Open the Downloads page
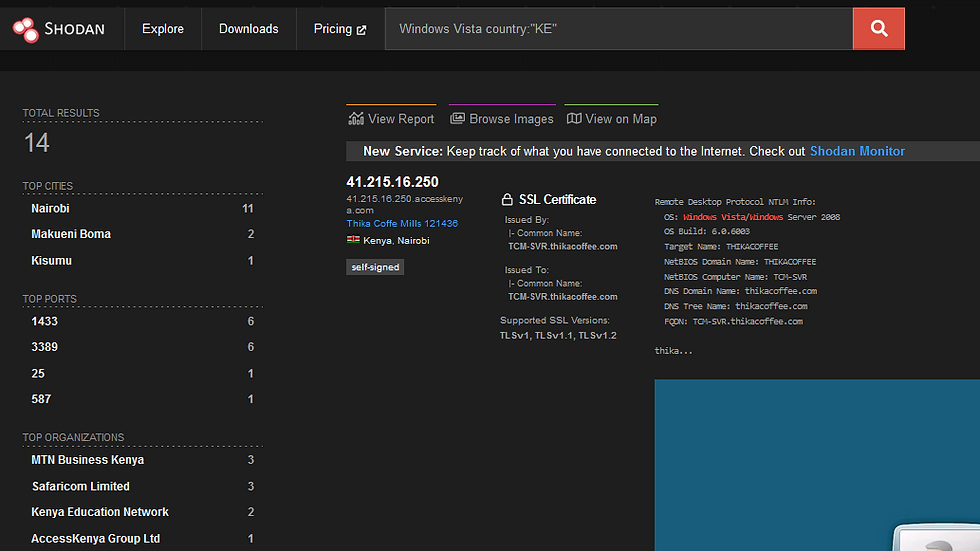 pos(249,29)
